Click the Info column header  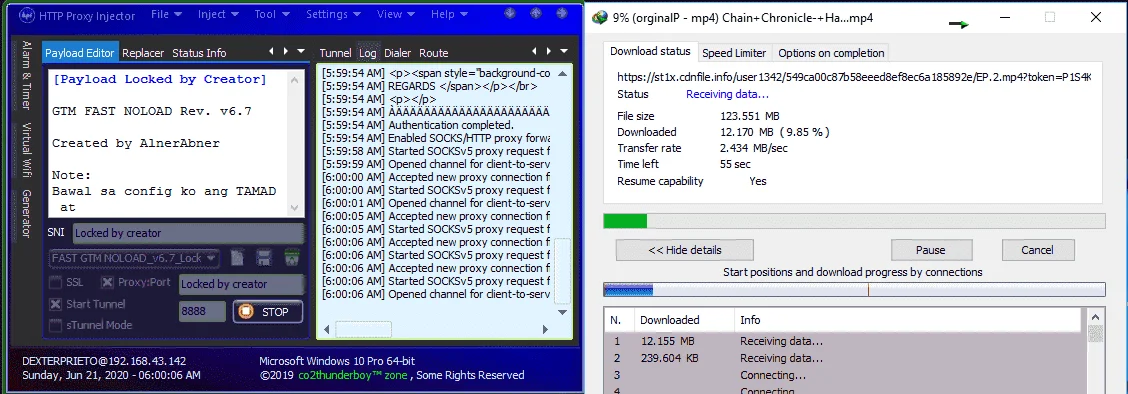pyautogui.click(x=906, y=320)
